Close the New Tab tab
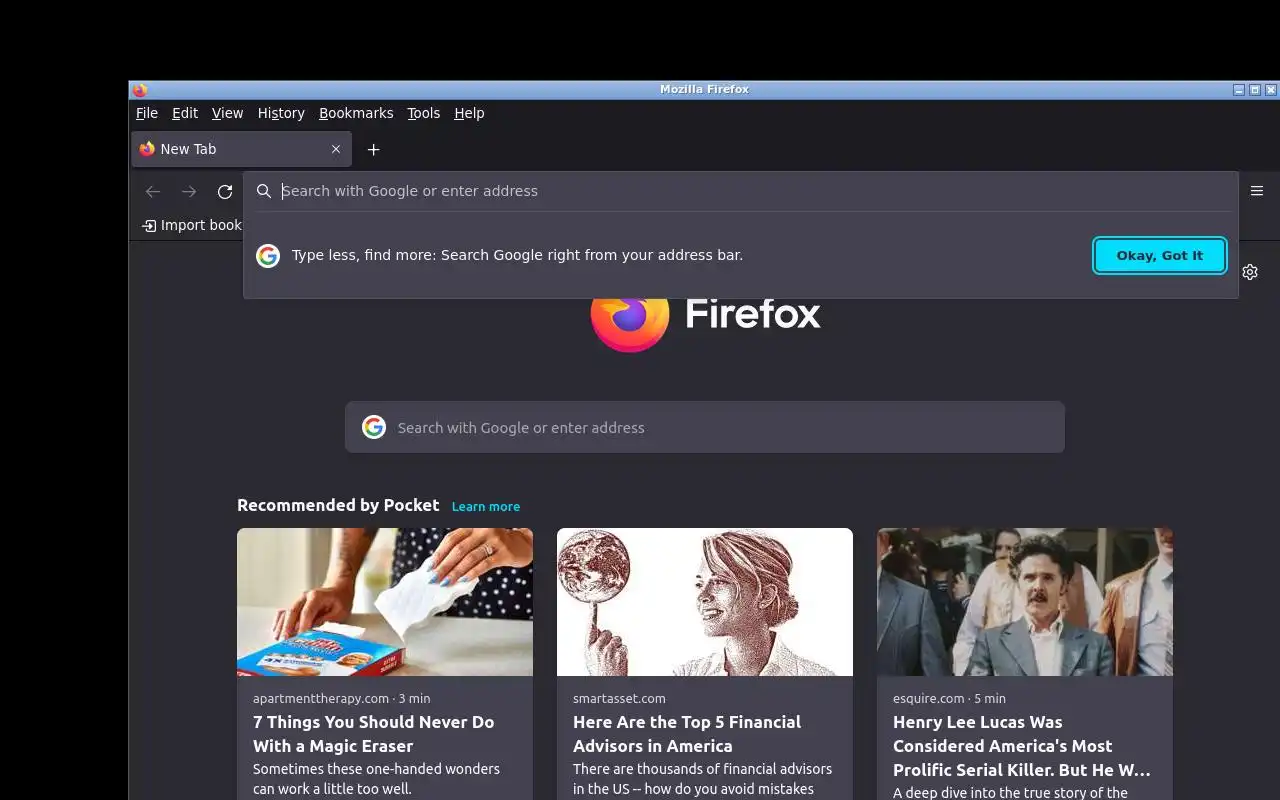The image size is (1280, 800). pyautogui.click(x=336, y=149)
